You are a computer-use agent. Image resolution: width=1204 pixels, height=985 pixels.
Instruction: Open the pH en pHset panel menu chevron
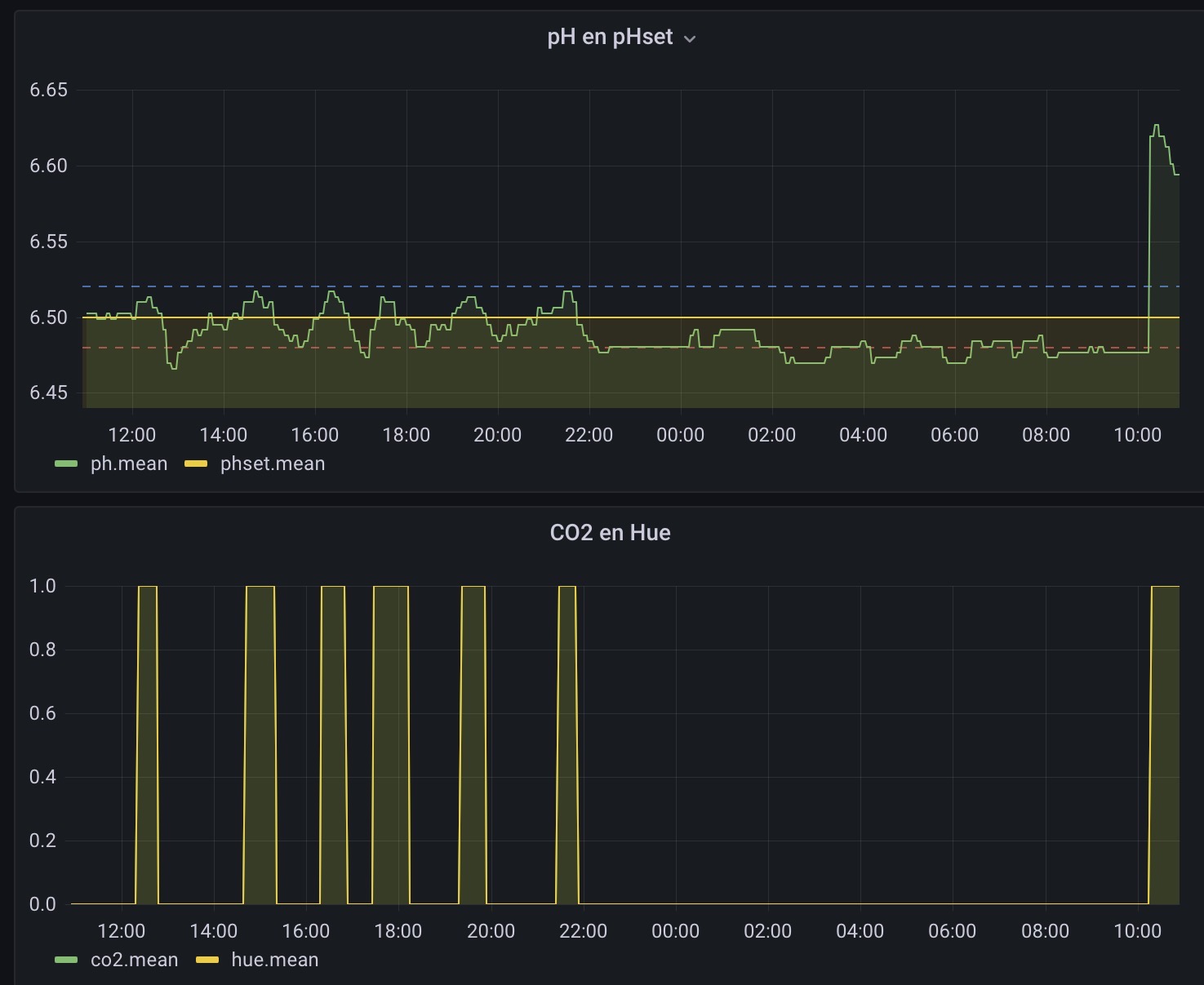tap(690, 38)
